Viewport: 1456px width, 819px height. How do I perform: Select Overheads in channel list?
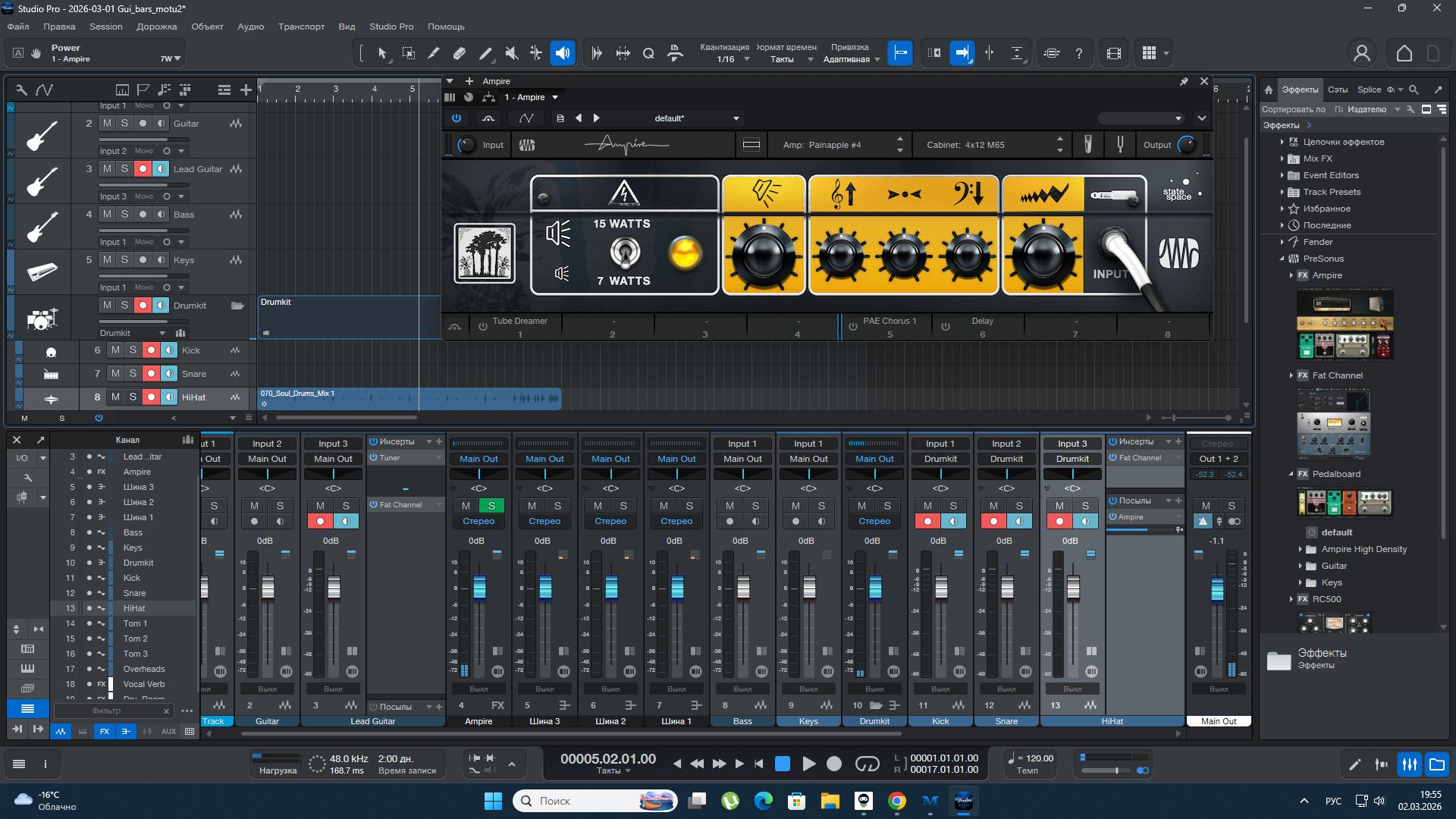tap(144, 669)
